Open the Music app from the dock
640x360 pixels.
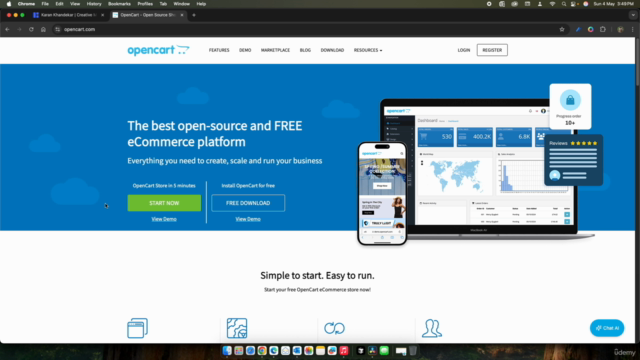[344, 351]
